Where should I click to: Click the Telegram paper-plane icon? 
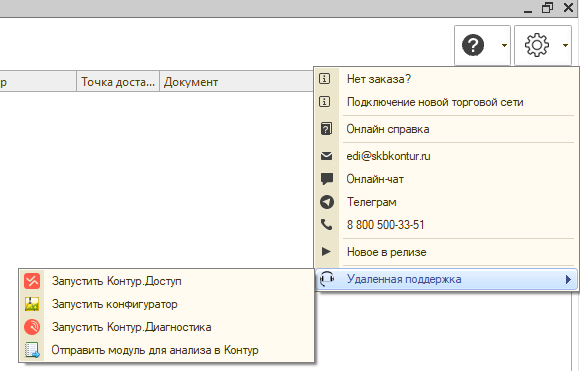point(327,202)
